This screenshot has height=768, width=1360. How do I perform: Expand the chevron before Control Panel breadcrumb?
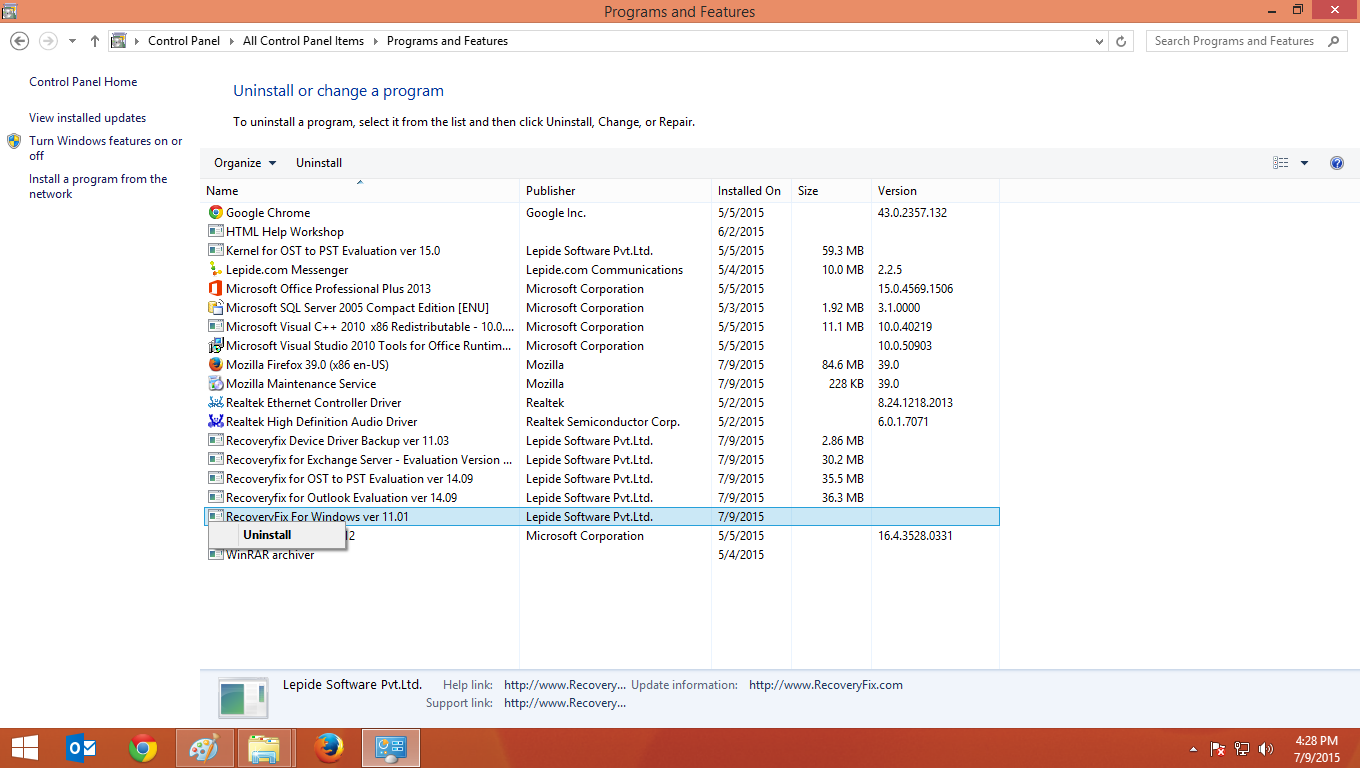[138, 41]
